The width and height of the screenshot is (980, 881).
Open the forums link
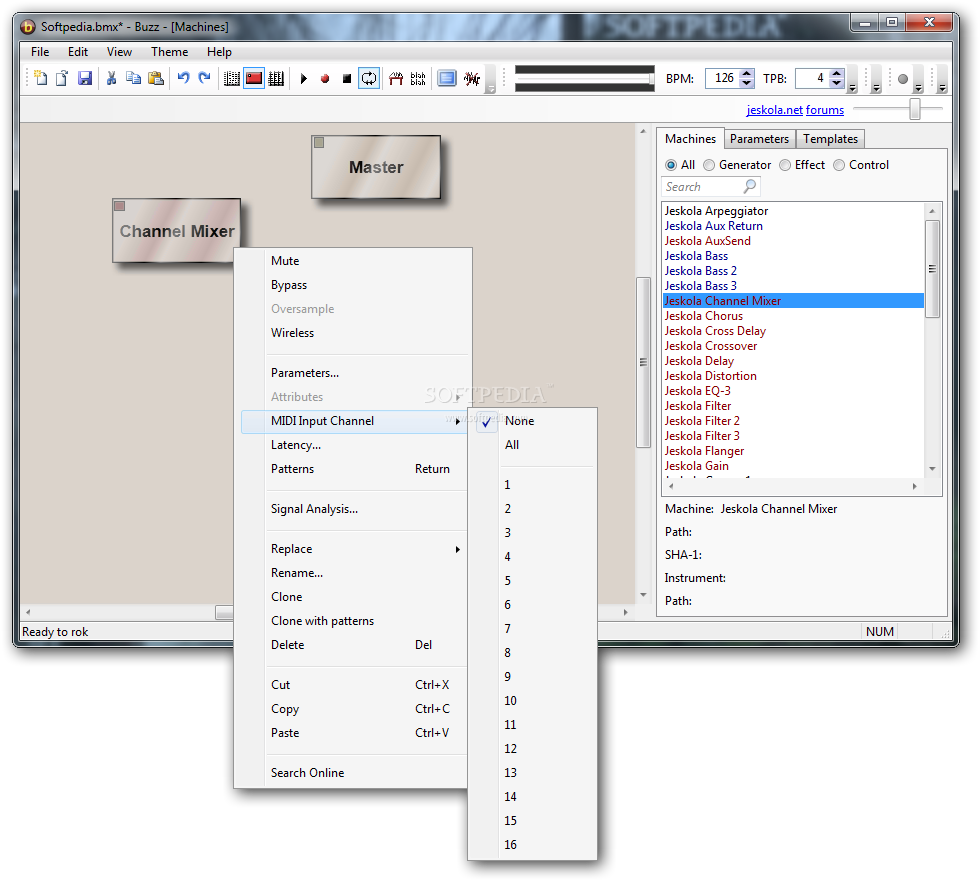tap(824, 110)
